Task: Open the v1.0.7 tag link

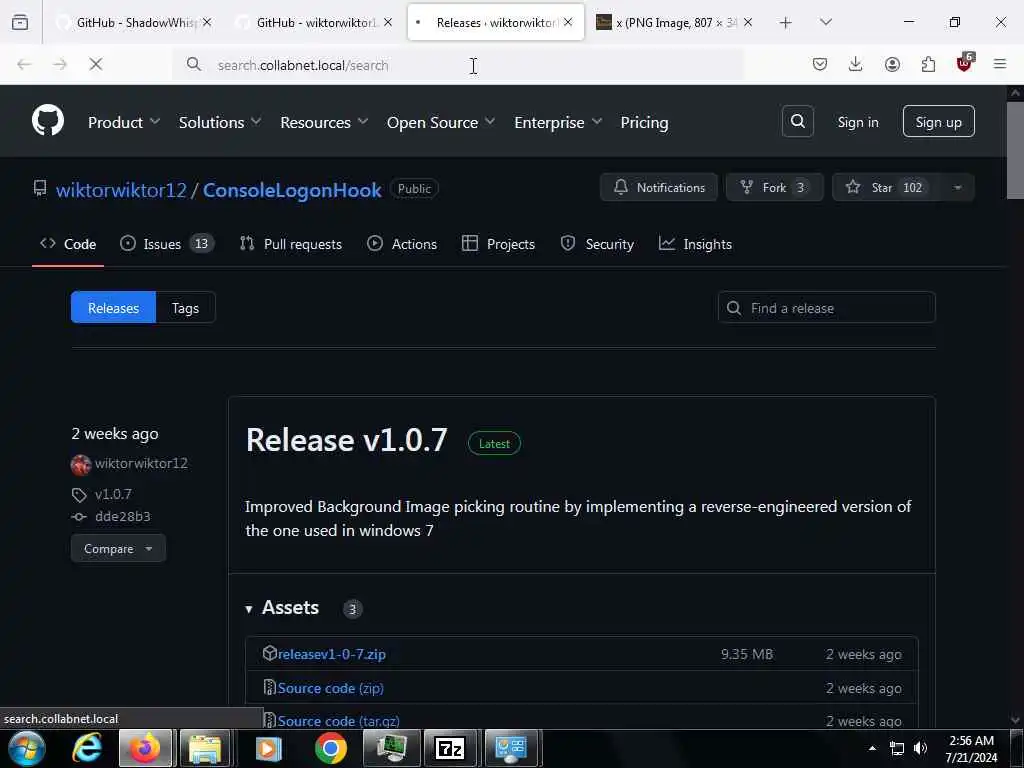Action: pos(113,494)
